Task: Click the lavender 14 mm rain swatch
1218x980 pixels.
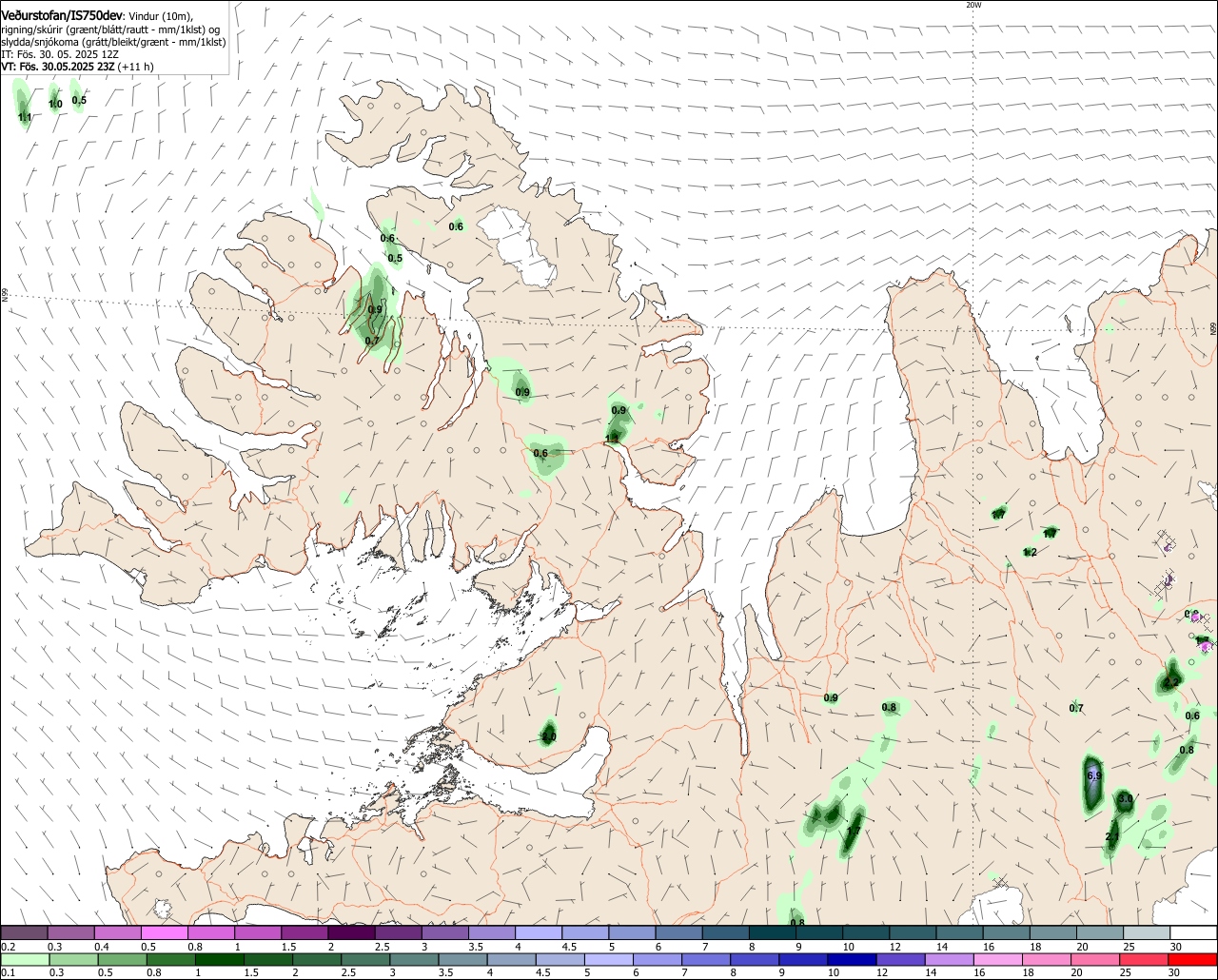Action: [950, 959]
